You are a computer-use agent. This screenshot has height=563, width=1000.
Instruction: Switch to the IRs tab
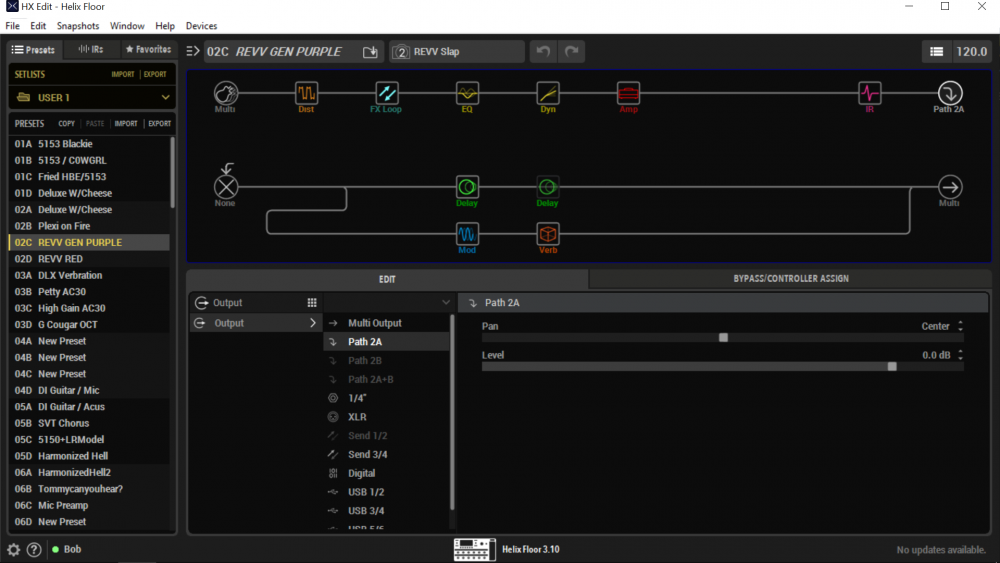click(x=91, y=49)
